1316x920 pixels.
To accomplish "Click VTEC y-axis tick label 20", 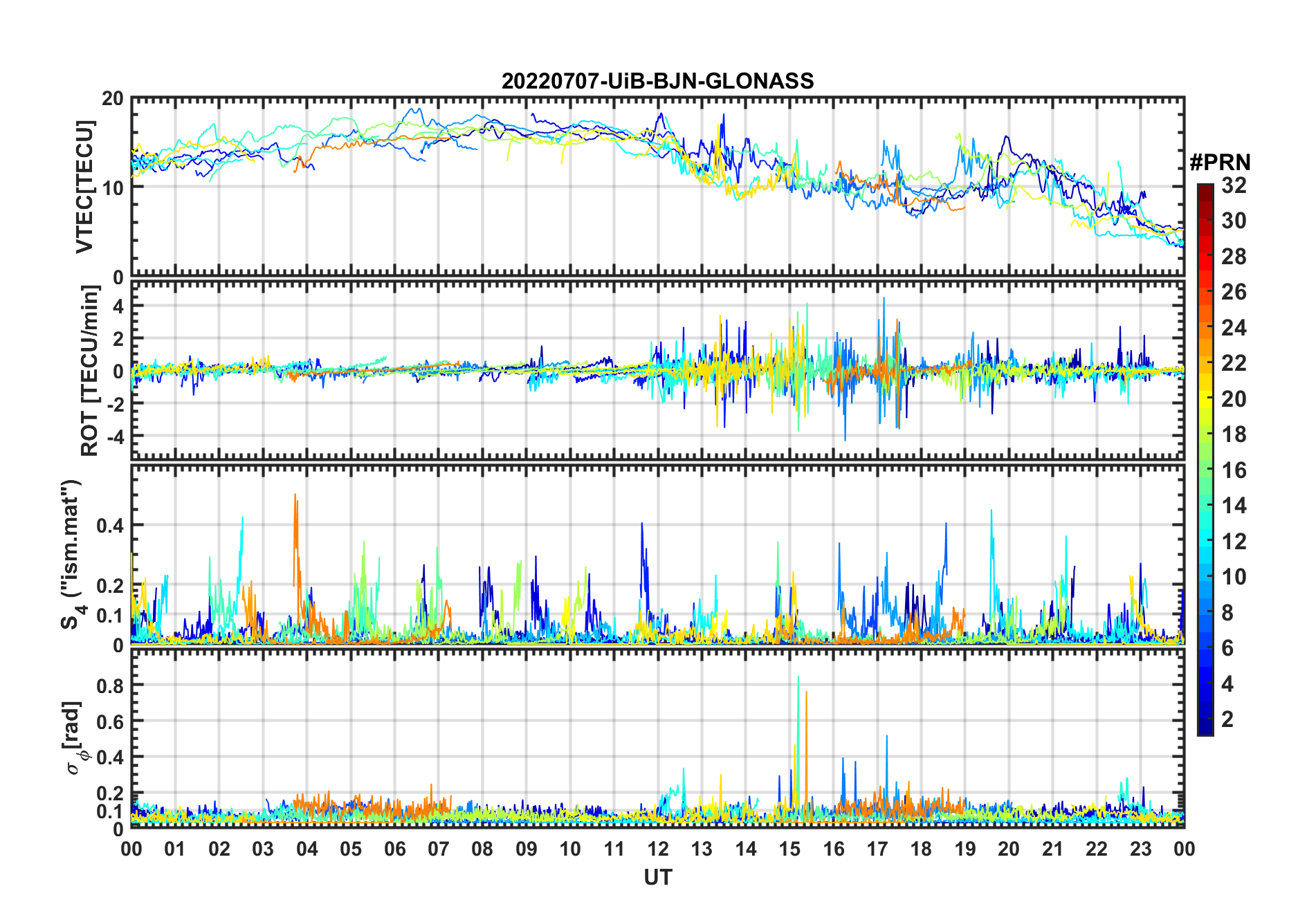I will (x=113, y=99).
